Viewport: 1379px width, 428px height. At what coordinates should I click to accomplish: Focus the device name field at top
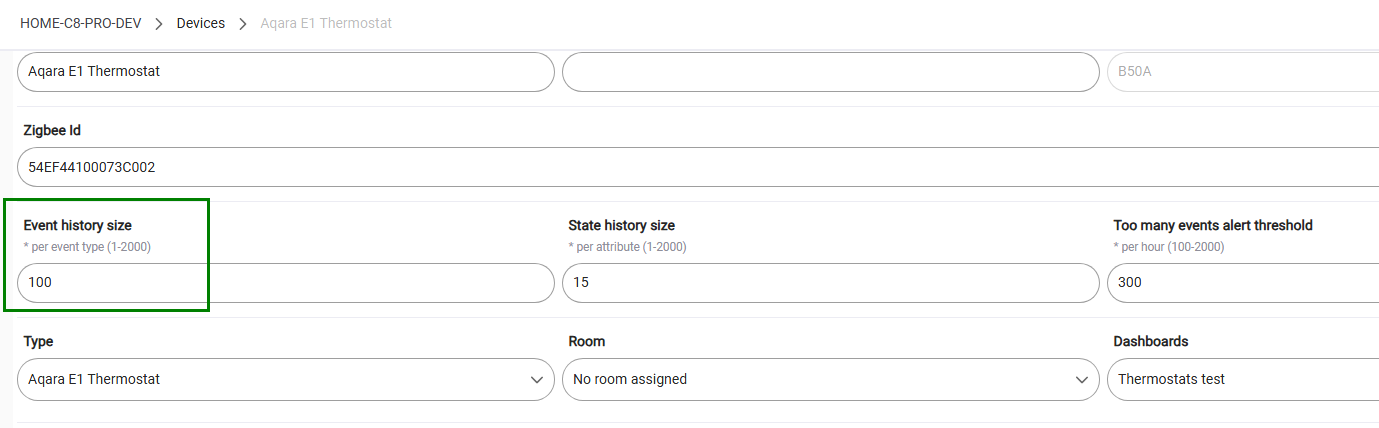tap(285, 72)
